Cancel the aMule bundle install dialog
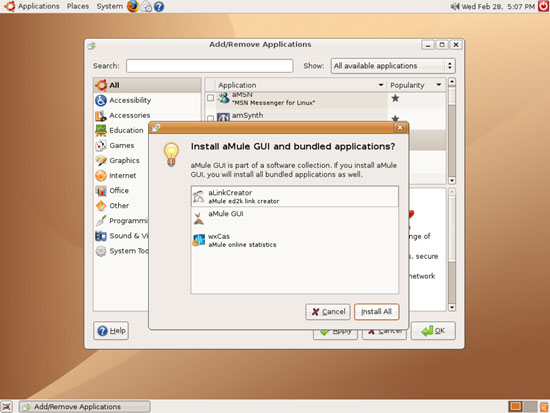Image resolution: width=550 pixels, height=413 pixels. click(x=328, y=312)
